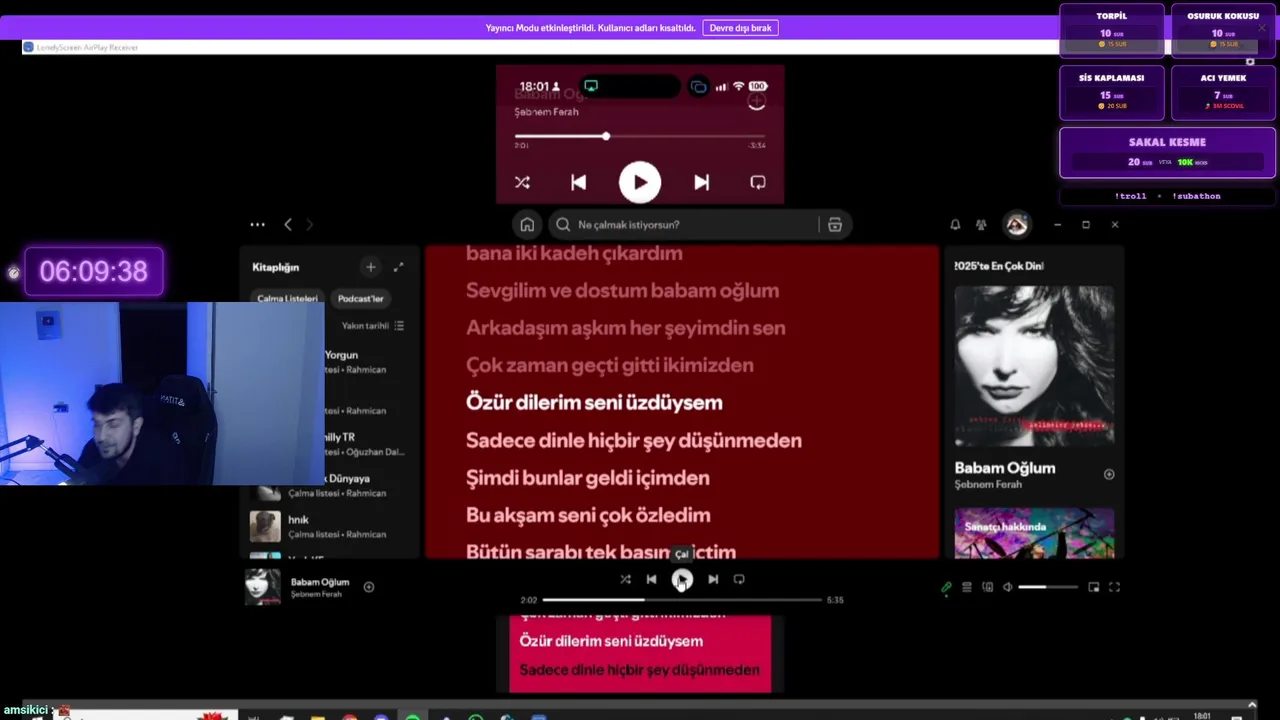Click the hnık playlist cover thumbnail
Viewport: 1280px width, 720px height.
tap(265, 526)
